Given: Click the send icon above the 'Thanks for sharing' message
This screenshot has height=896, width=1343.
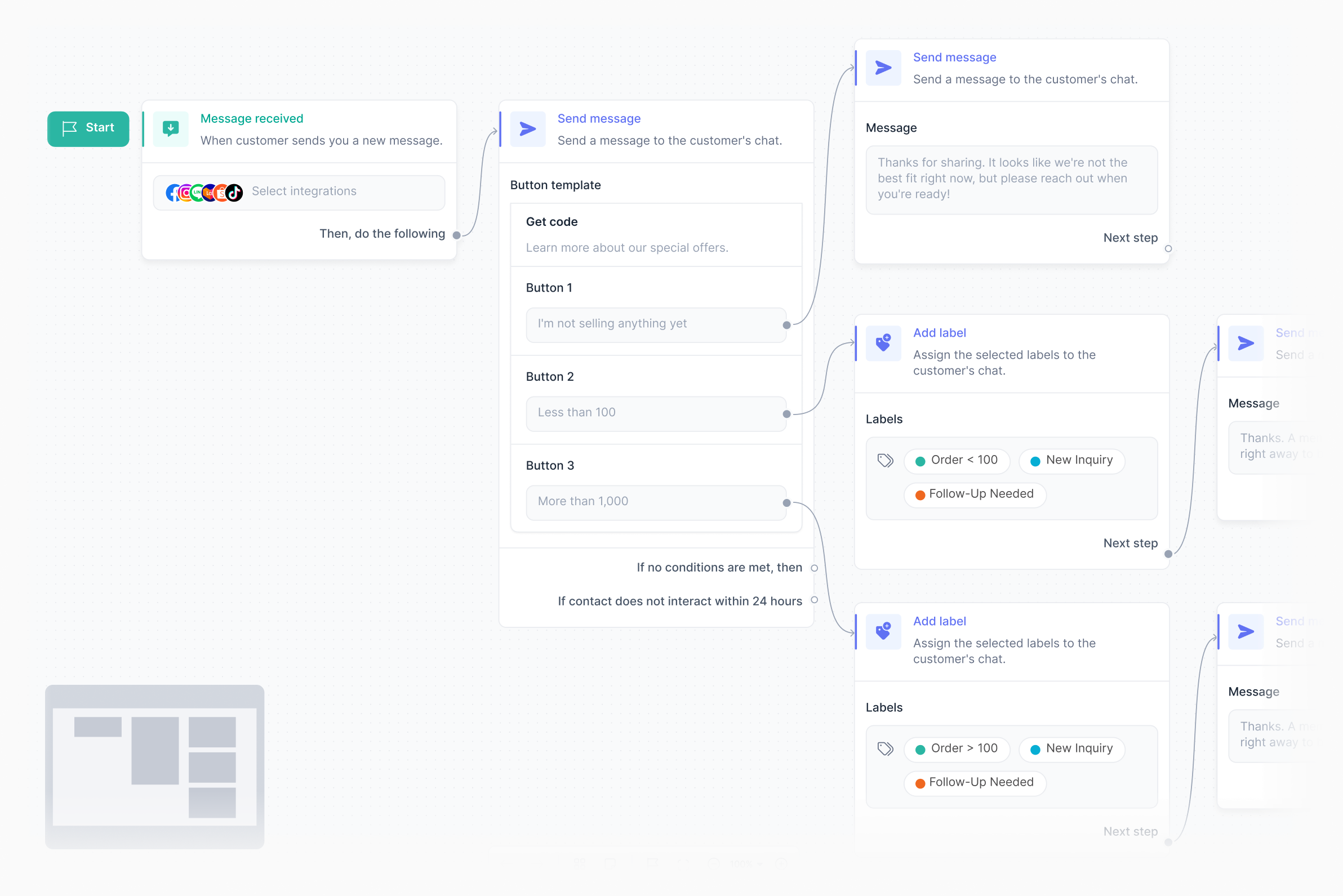Looking at the screenshot, I should click(x=883, y=68).
